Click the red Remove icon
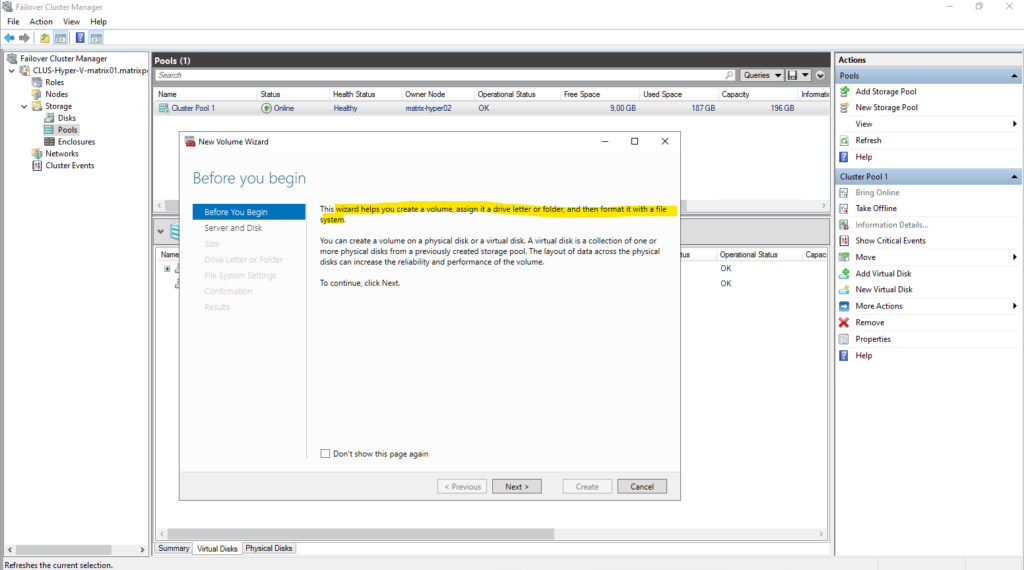The height and width of the screenshot is (570, 1024). click(x=845, y=323)
